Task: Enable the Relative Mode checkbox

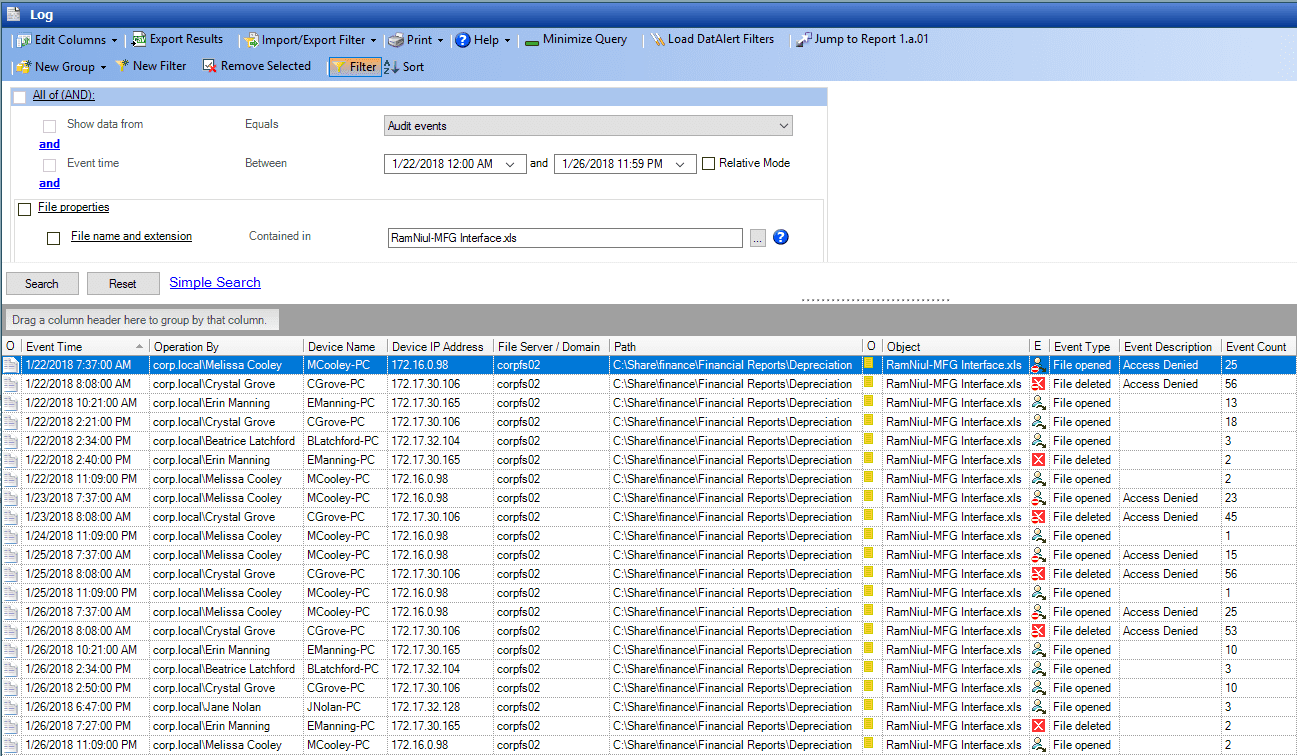Action: click(709, 164)
